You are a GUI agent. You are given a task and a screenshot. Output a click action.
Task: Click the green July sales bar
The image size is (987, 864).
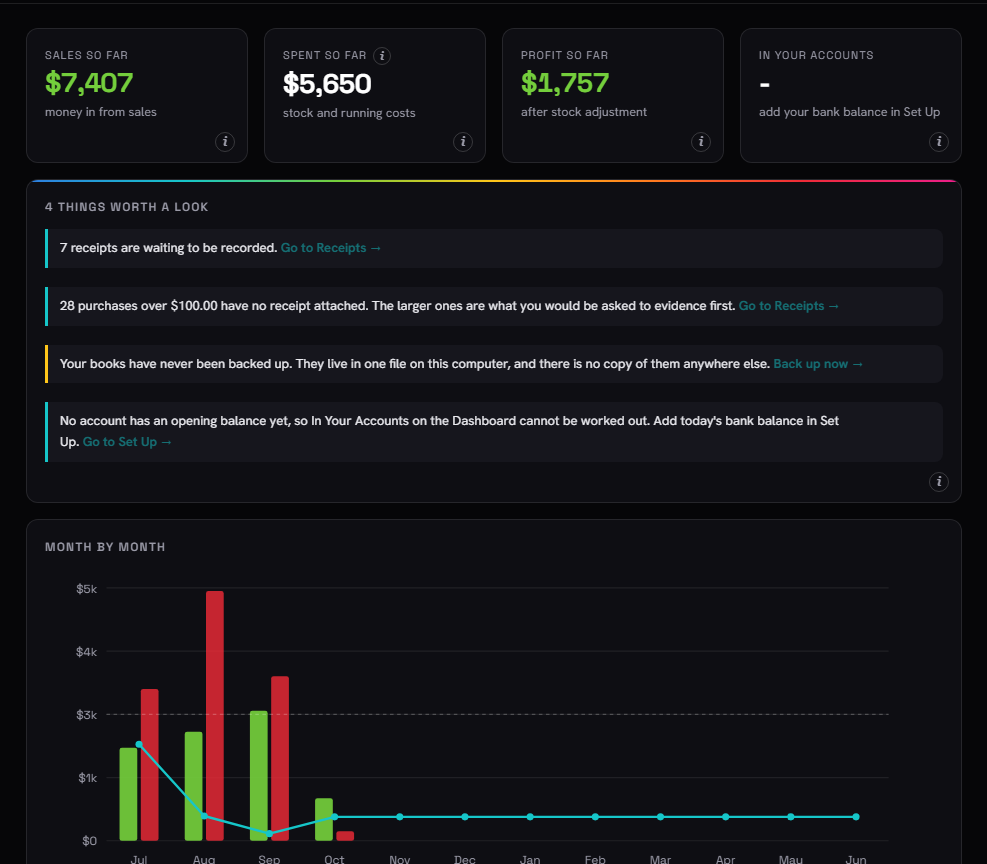[128, 794]
